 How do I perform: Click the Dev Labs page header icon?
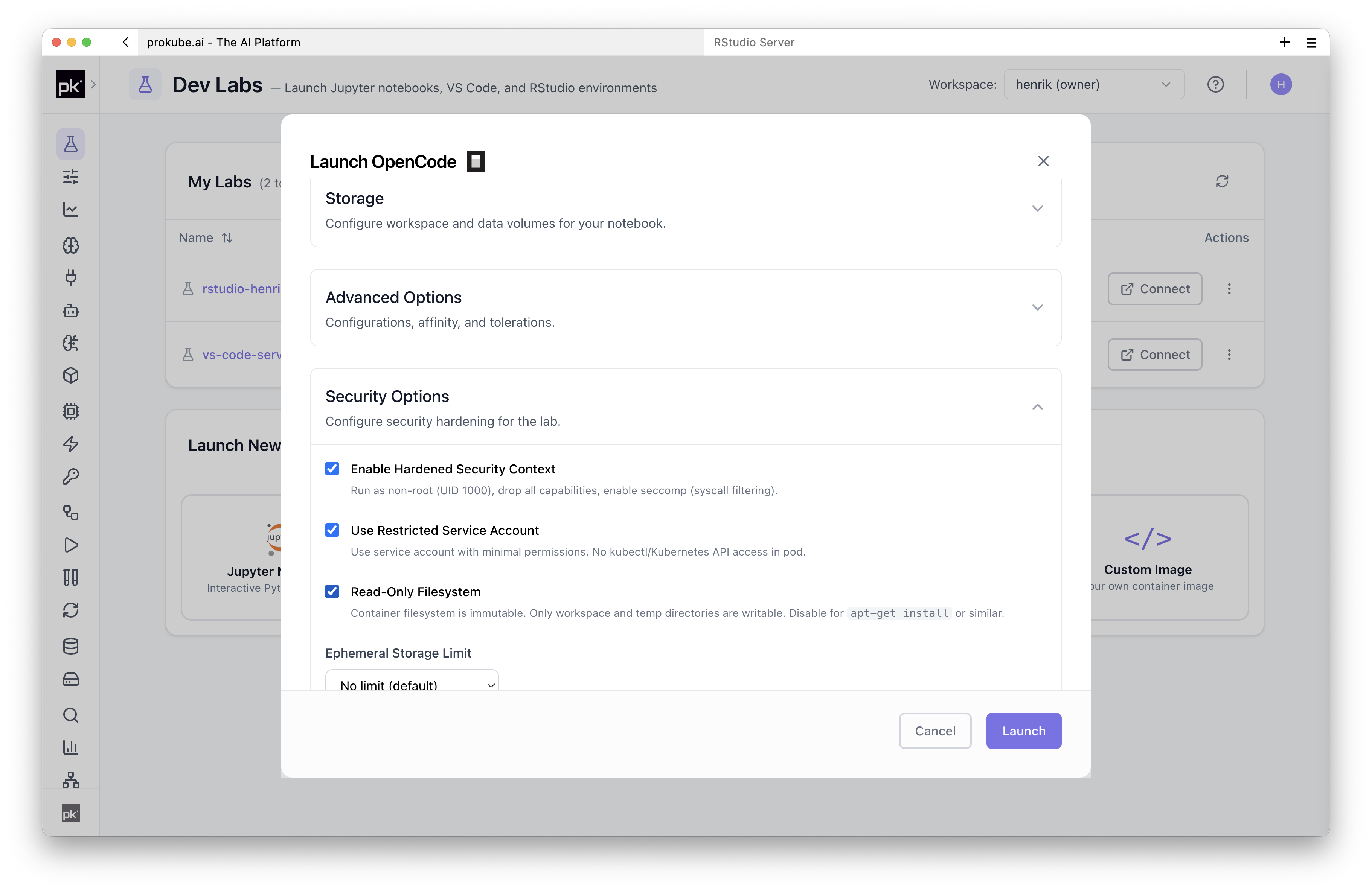point(145,85)
